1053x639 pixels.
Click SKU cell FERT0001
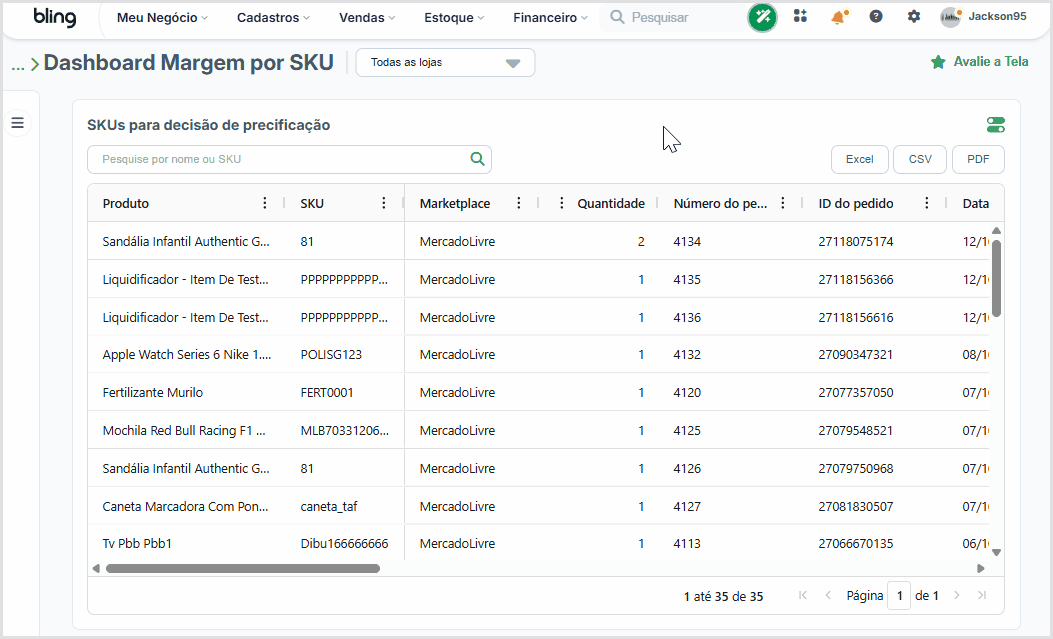(326, 393)
